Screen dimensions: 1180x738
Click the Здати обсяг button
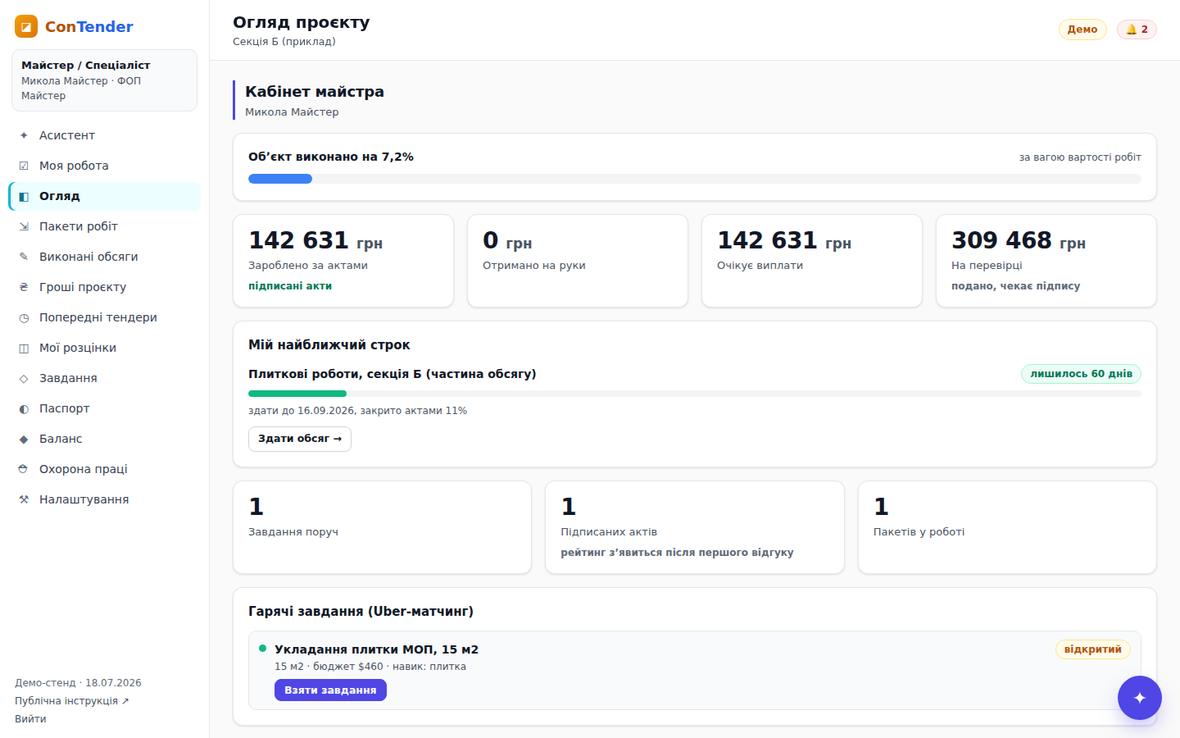point(300,439)
